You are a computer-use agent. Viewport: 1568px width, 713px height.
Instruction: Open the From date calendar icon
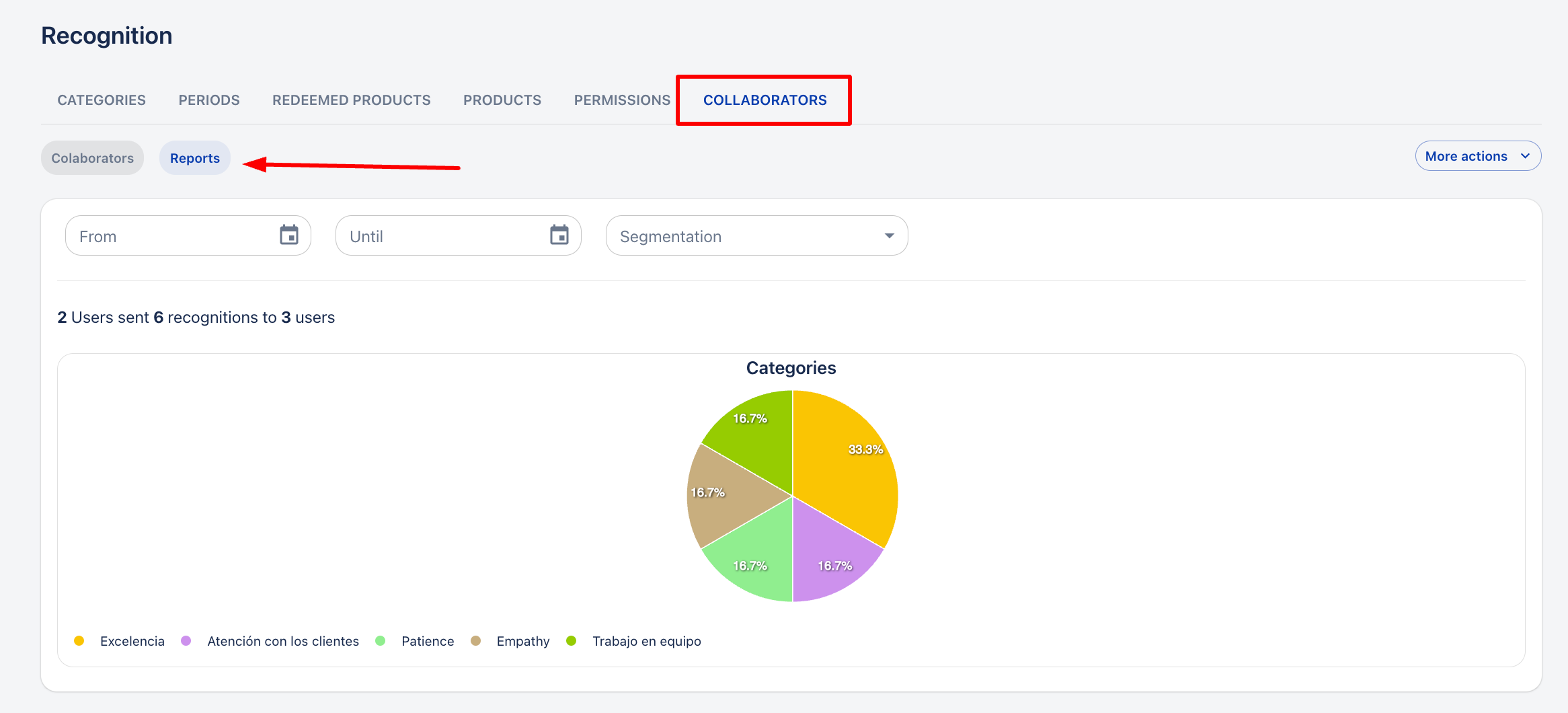click(289, 235)
